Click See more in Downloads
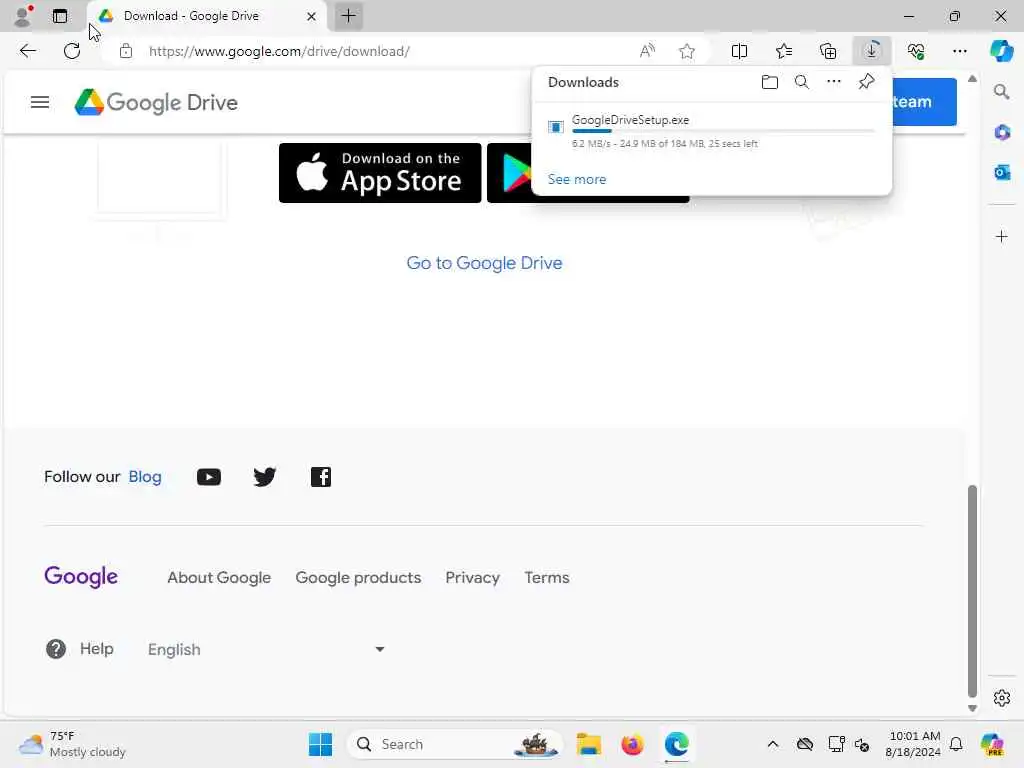The width and height of the screenshot is (1024, 768). coord(577,179)
